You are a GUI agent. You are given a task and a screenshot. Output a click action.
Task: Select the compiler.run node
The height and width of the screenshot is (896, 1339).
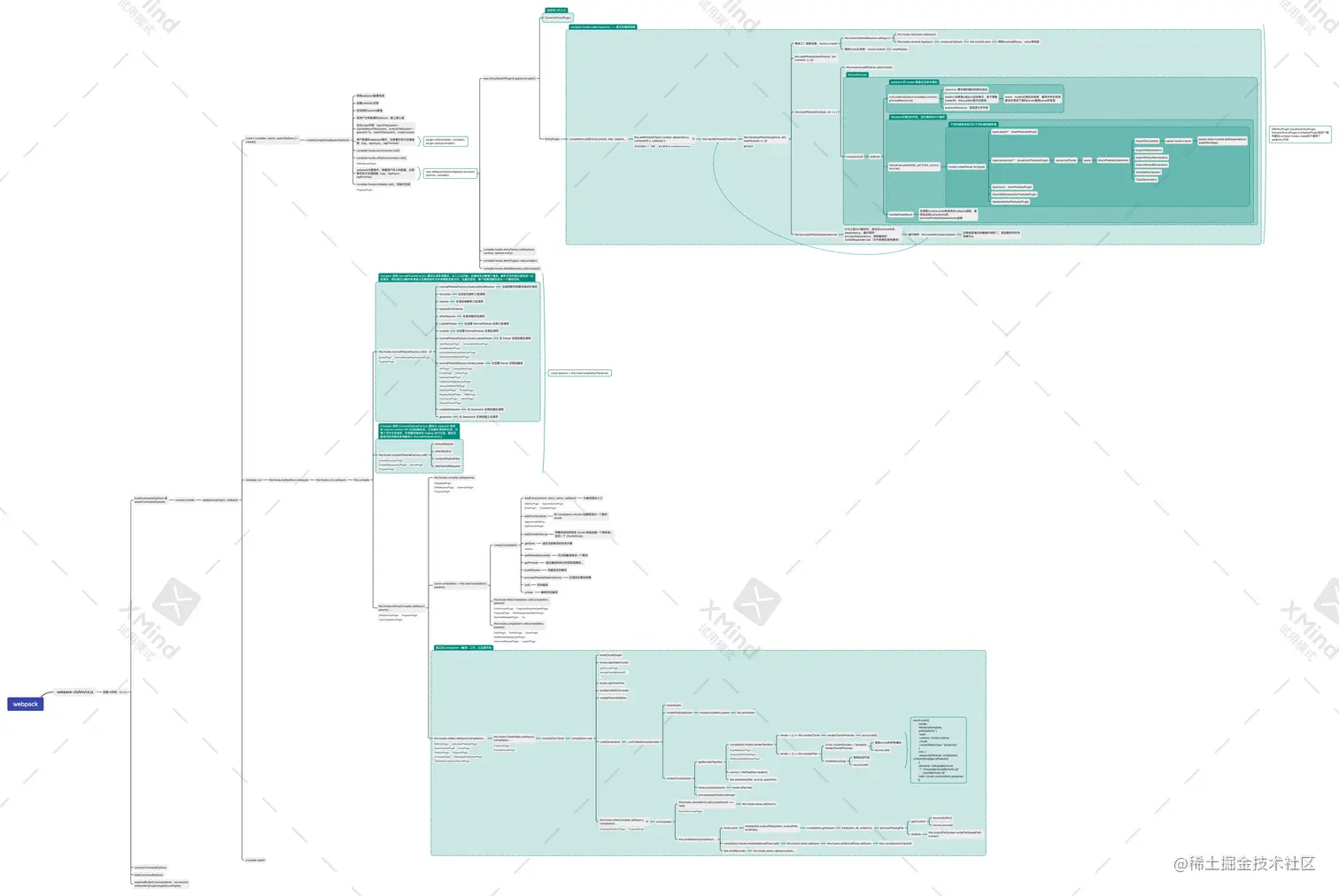click(253, 480)
